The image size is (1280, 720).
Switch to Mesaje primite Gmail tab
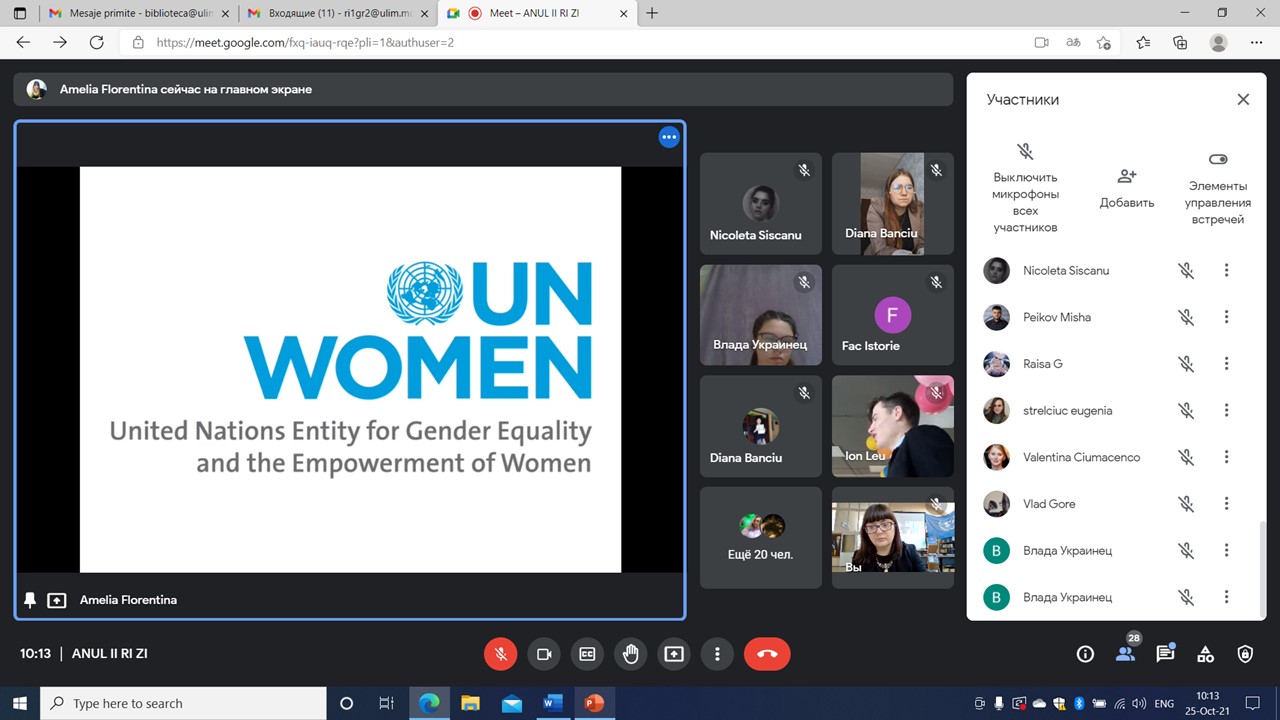coord(138,13)
